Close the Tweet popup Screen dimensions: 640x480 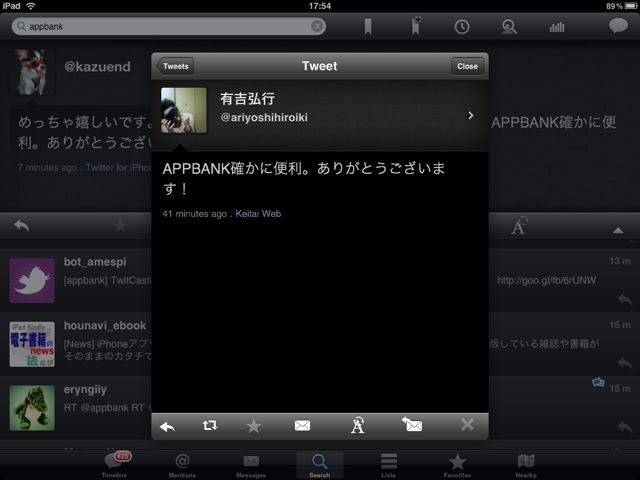coord(467,66)
